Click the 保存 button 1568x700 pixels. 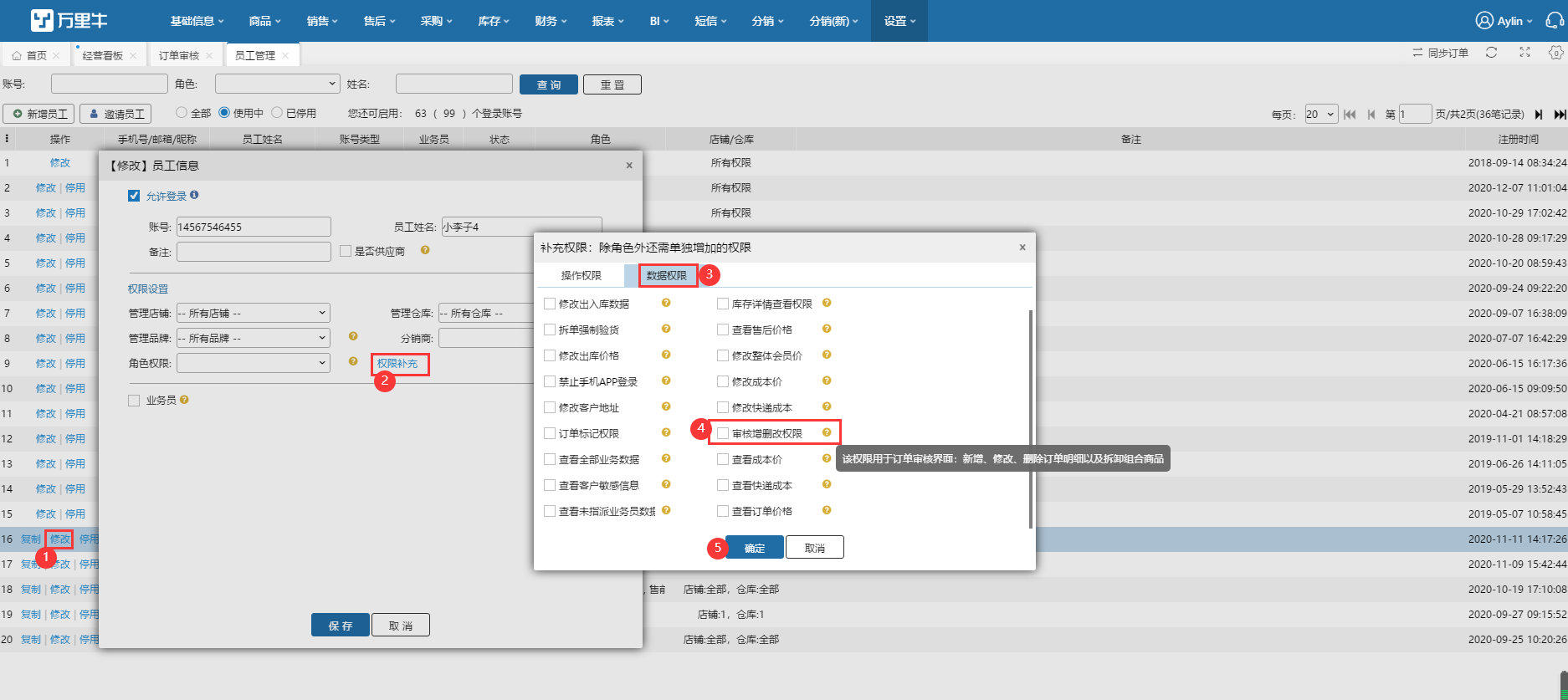(x=341, y=625)
